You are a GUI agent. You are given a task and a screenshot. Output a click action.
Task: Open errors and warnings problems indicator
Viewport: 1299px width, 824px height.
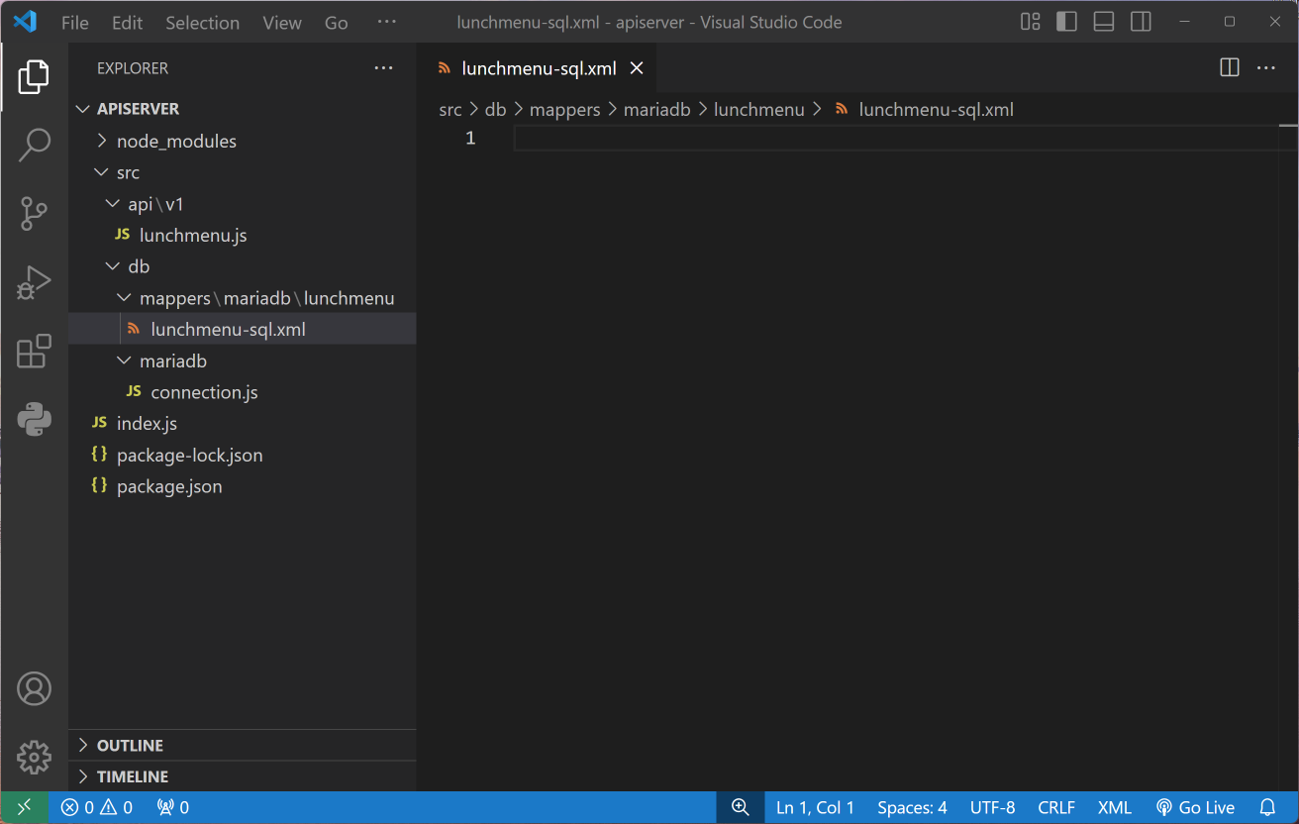coord(97,807)
